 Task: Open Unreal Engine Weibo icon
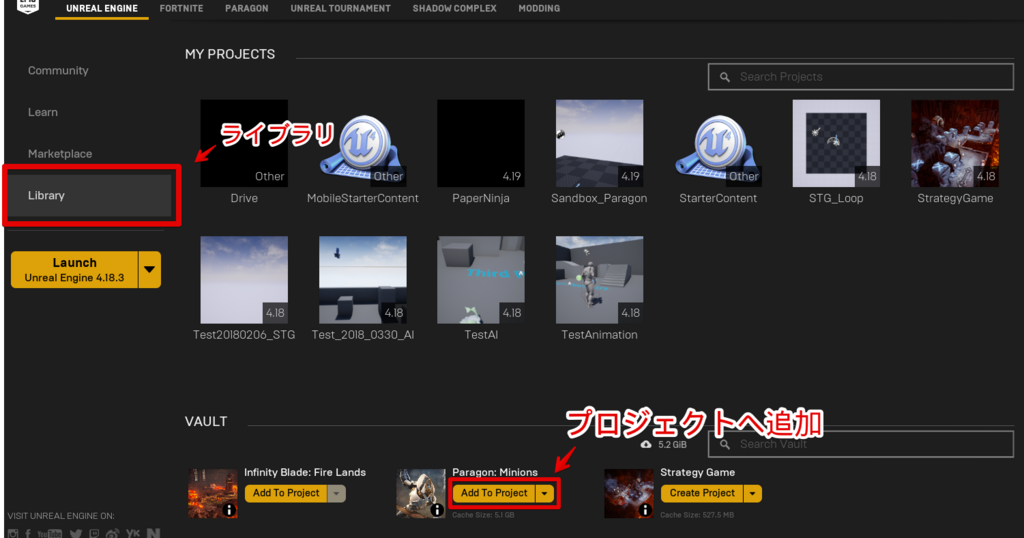112,534
